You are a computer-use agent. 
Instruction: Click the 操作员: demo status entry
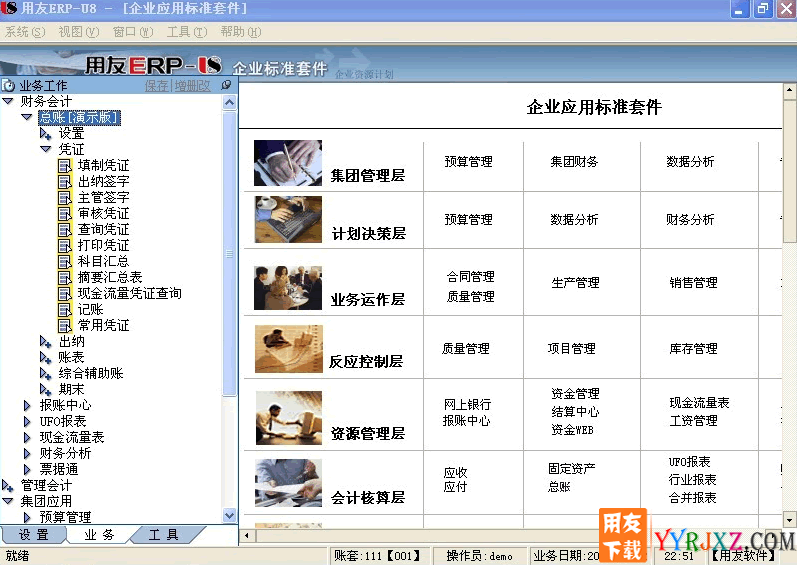pyautogui.click(x=479, y=556)
